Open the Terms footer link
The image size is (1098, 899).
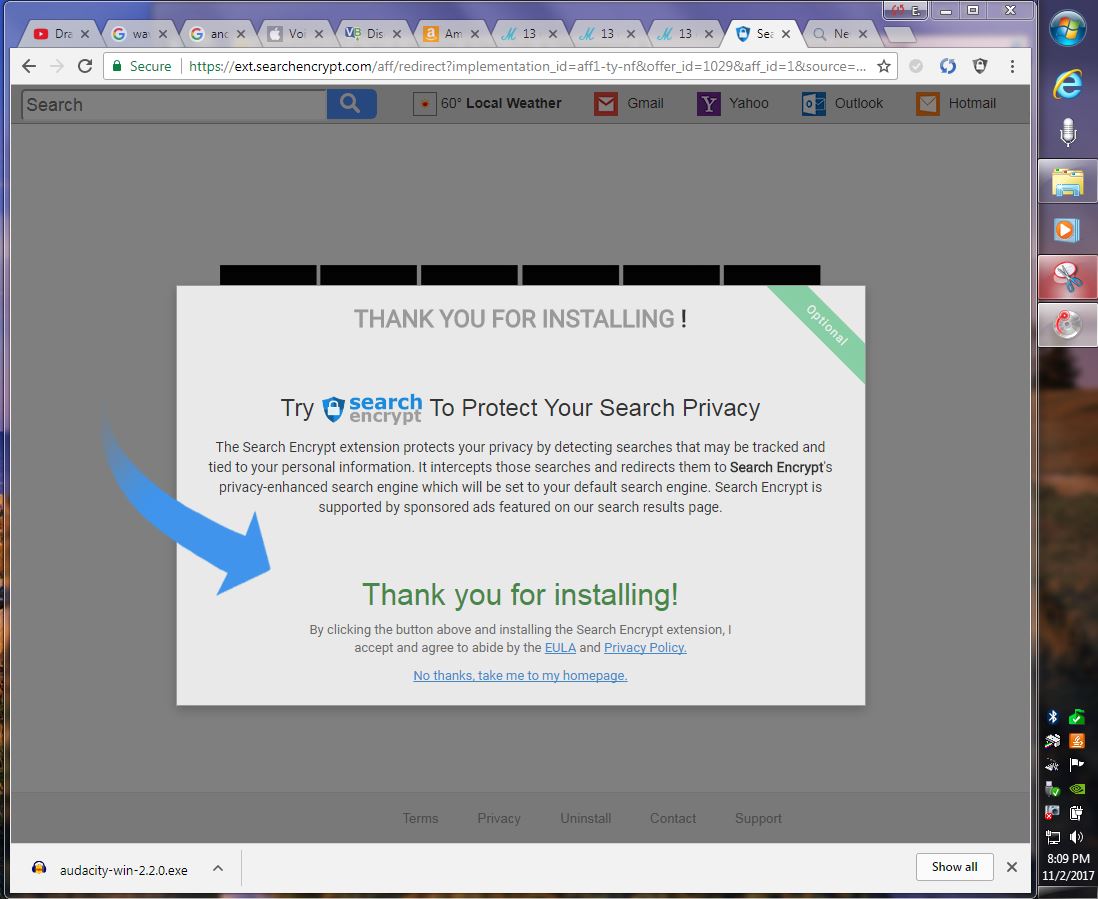(420, 818)
